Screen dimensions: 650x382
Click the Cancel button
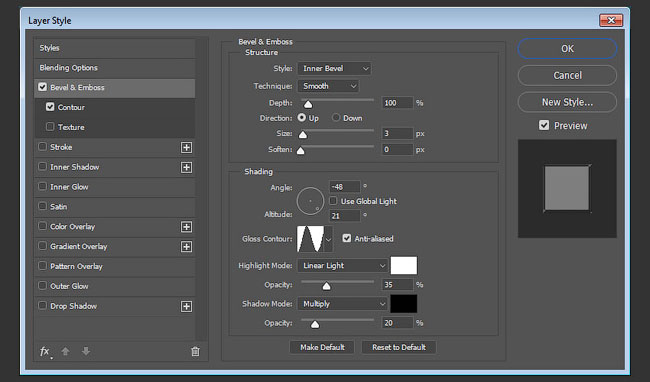click(567, 75)
